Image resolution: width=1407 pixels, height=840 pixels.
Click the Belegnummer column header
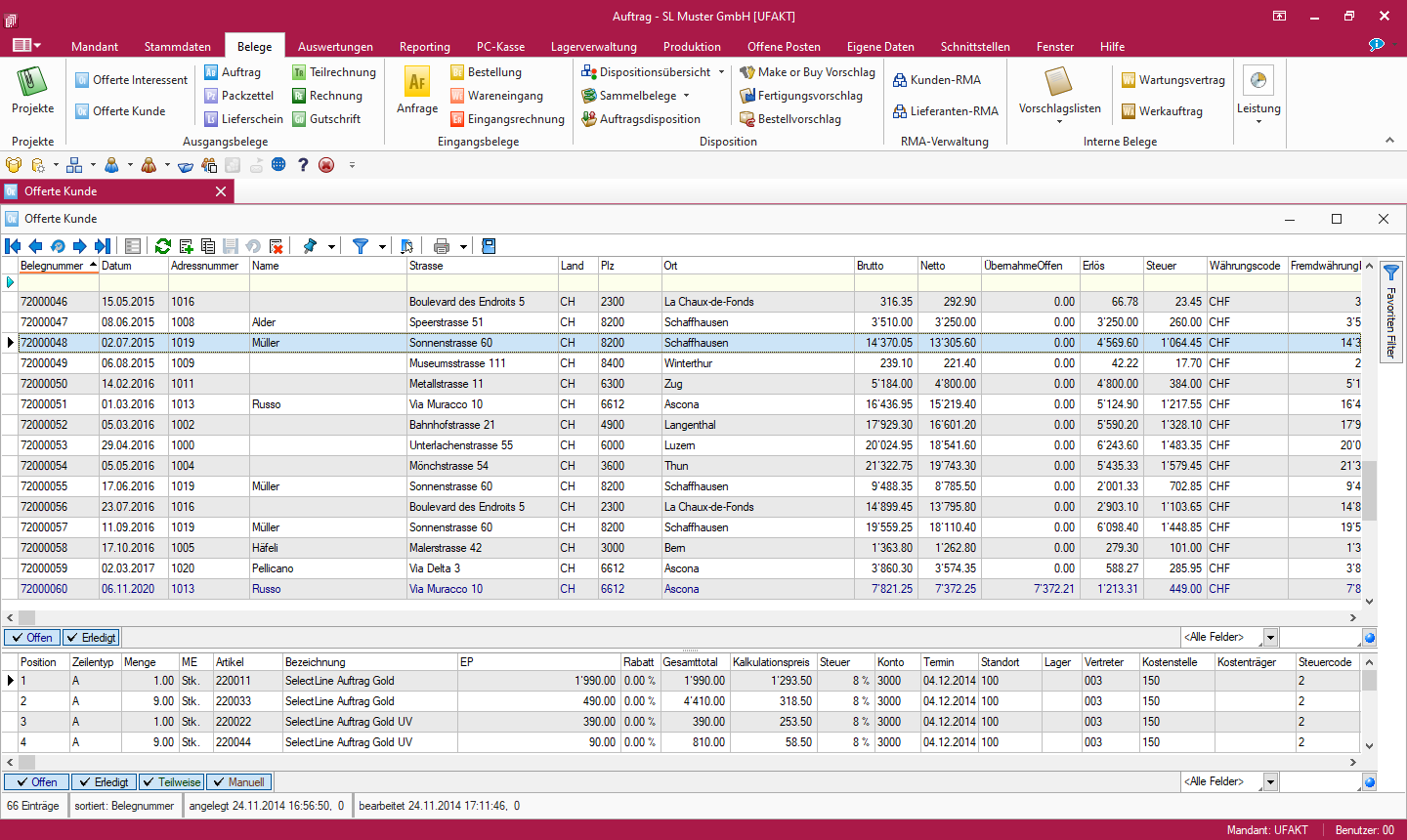tap(58, 266)
